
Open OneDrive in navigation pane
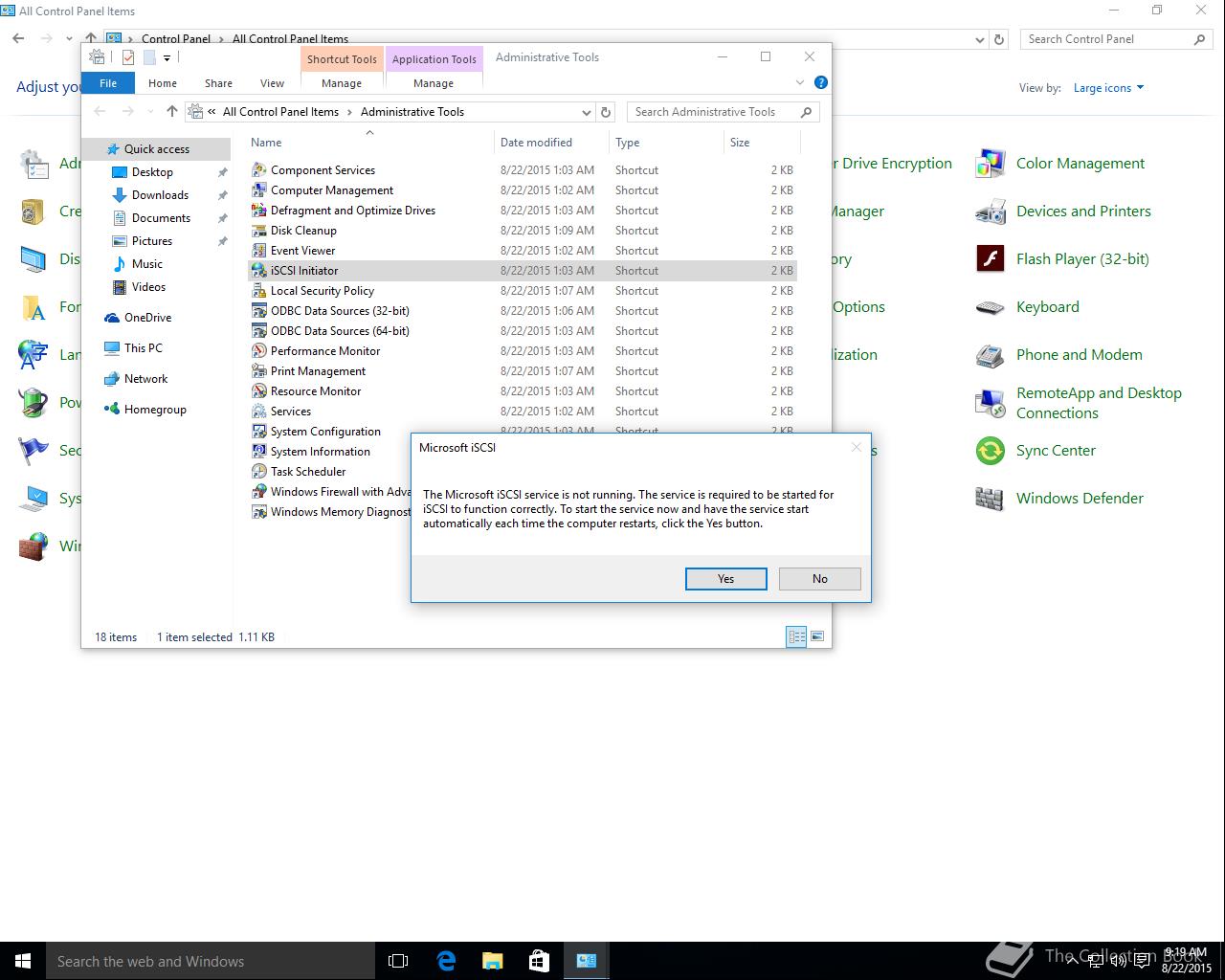[x=147, y=318]
